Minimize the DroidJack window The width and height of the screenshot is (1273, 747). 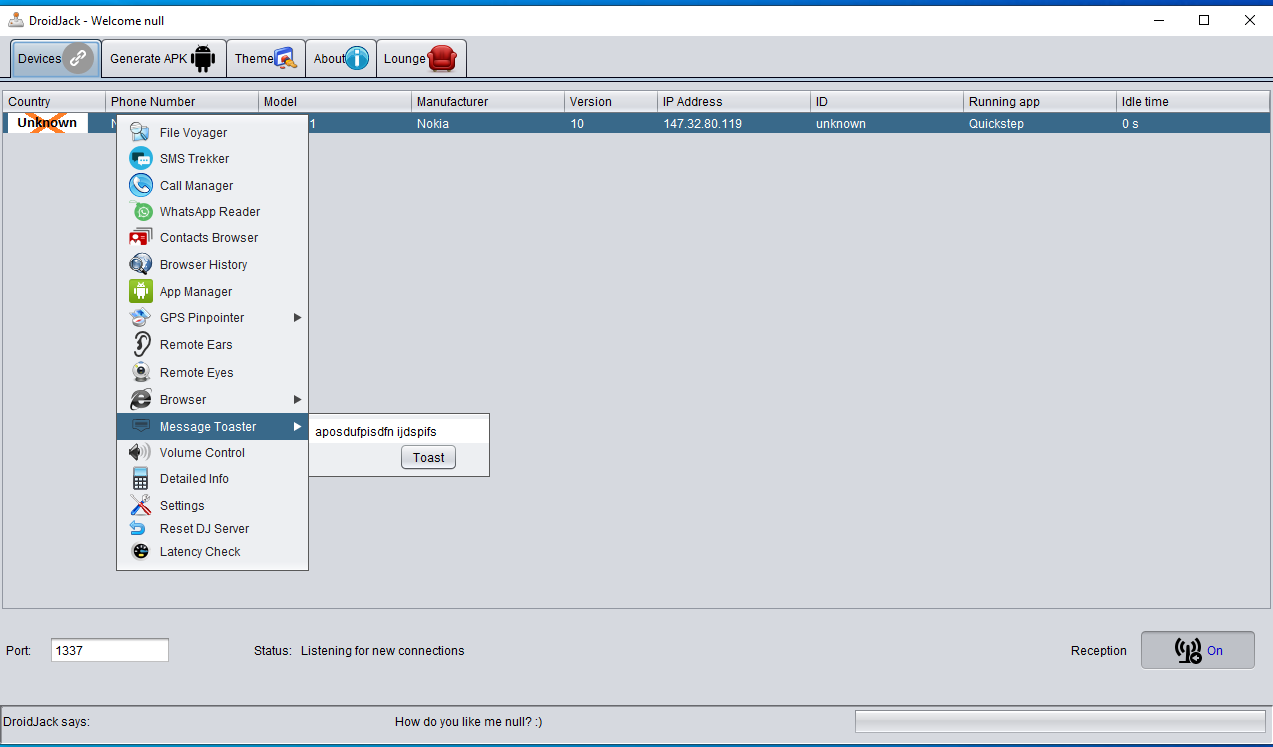click(1159, 20)
